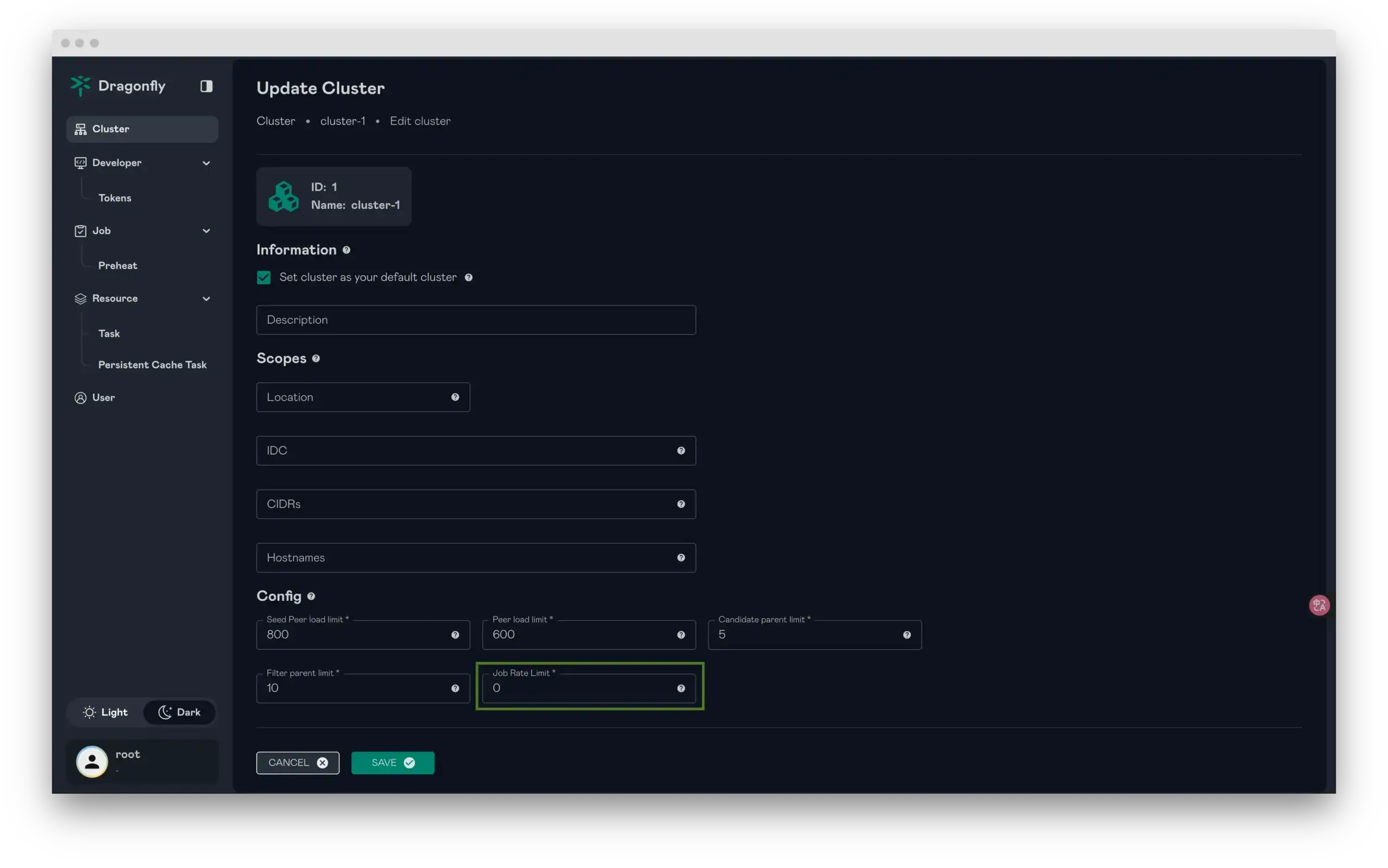This screenshot has width=1388, height=868.
Task: Click the translate icon on the right edge
Action: [1319, 605]
